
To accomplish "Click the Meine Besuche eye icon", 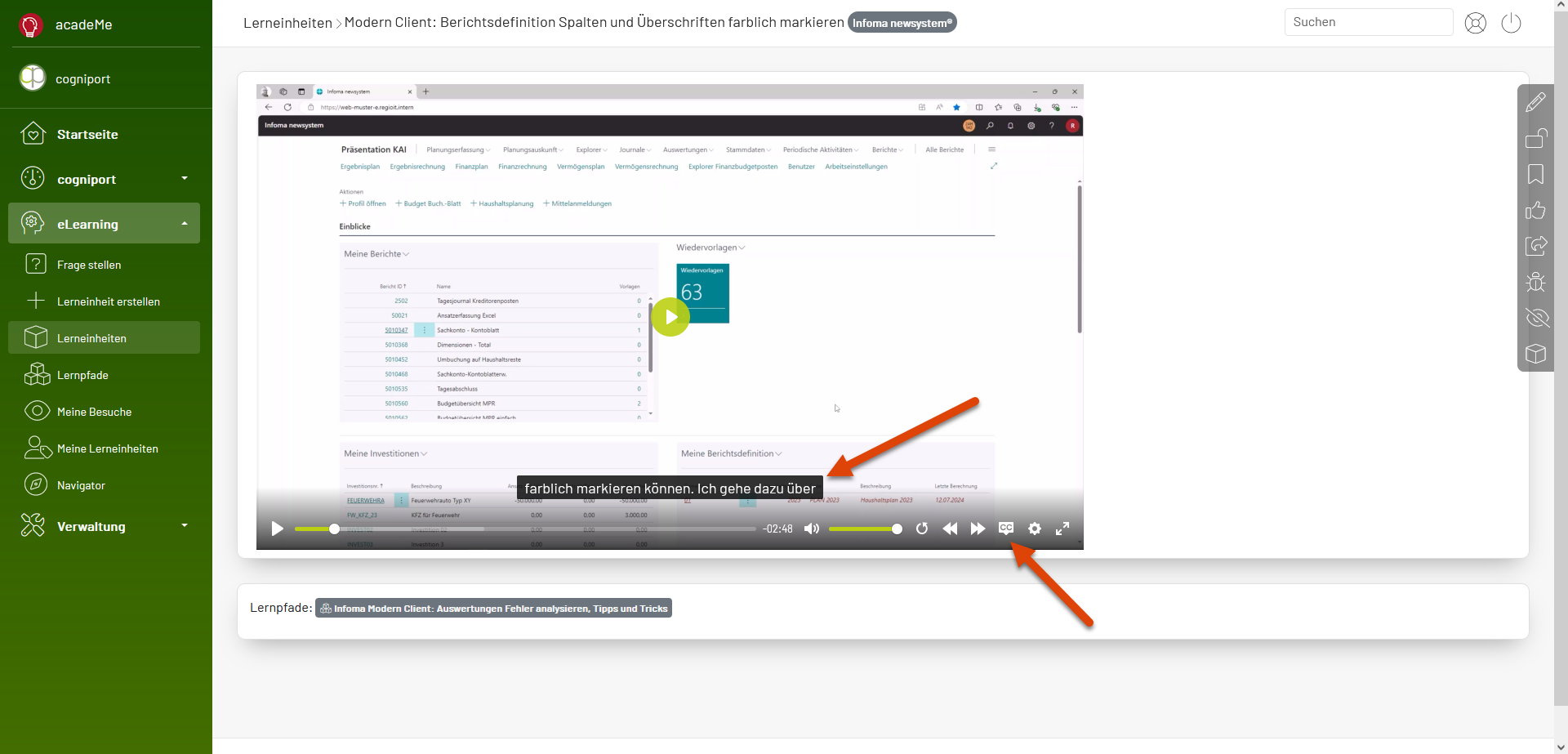I will [37, 411].
